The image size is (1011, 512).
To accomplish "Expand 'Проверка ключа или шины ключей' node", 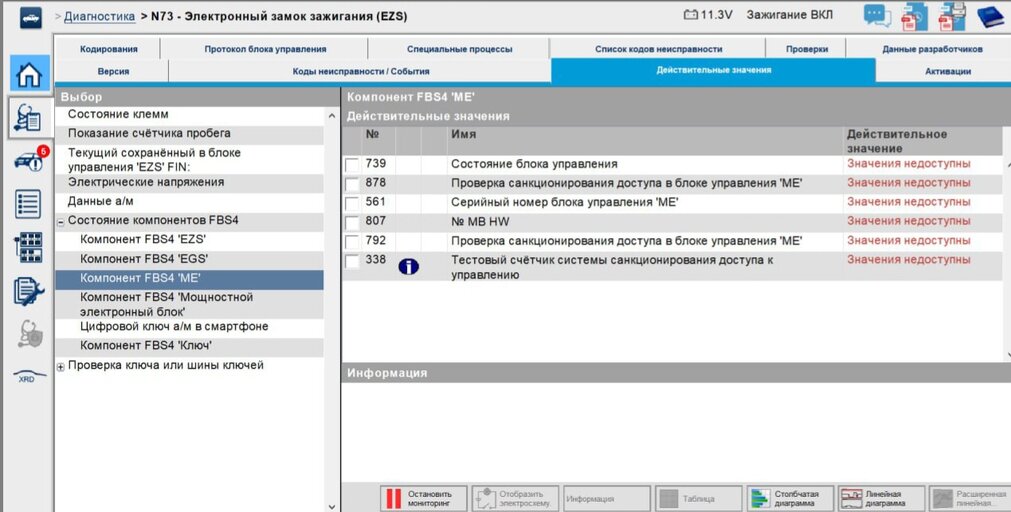I will 61,367.
